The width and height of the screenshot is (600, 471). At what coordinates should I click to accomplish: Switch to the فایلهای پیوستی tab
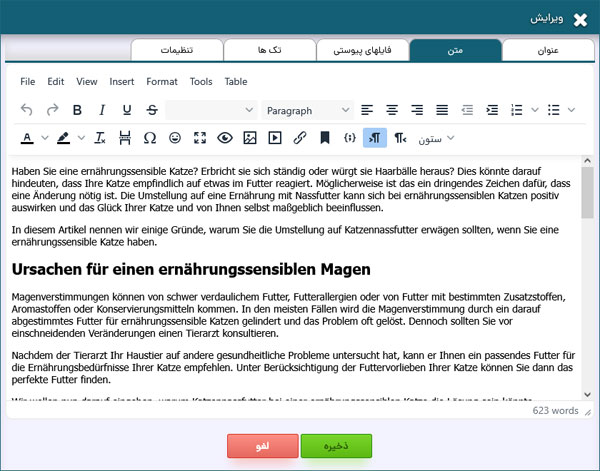point(362,50)
